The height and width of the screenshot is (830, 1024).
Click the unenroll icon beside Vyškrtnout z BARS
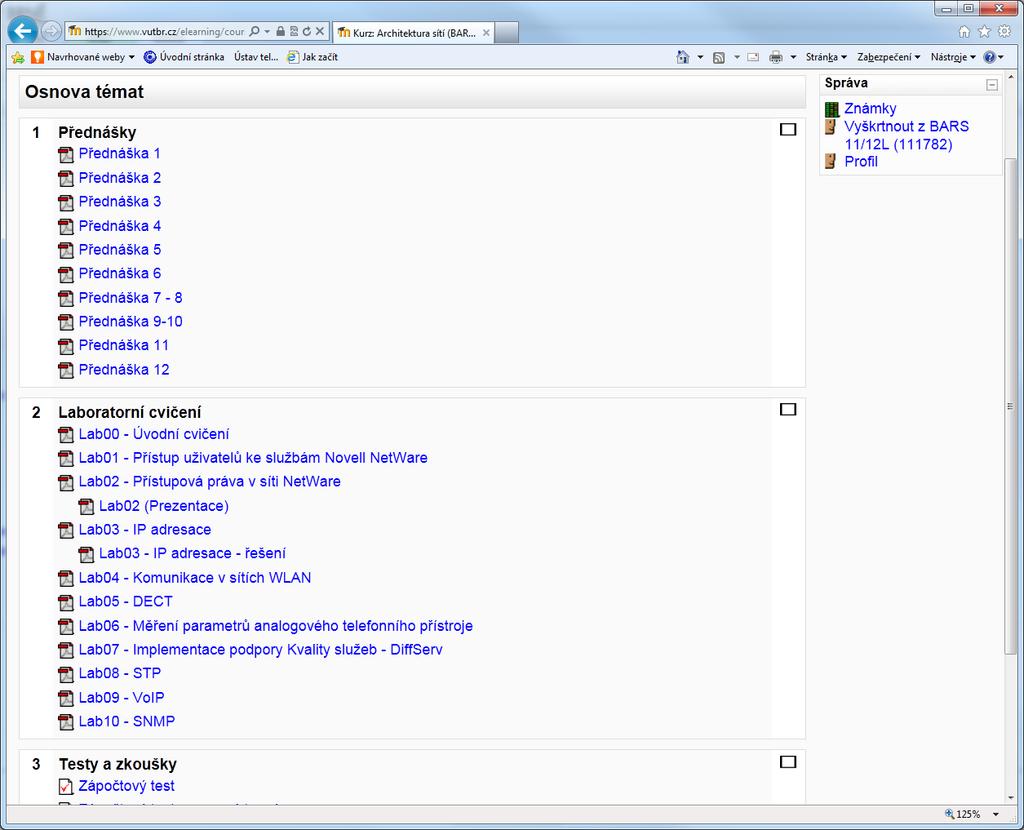click(x=831, y=127)
